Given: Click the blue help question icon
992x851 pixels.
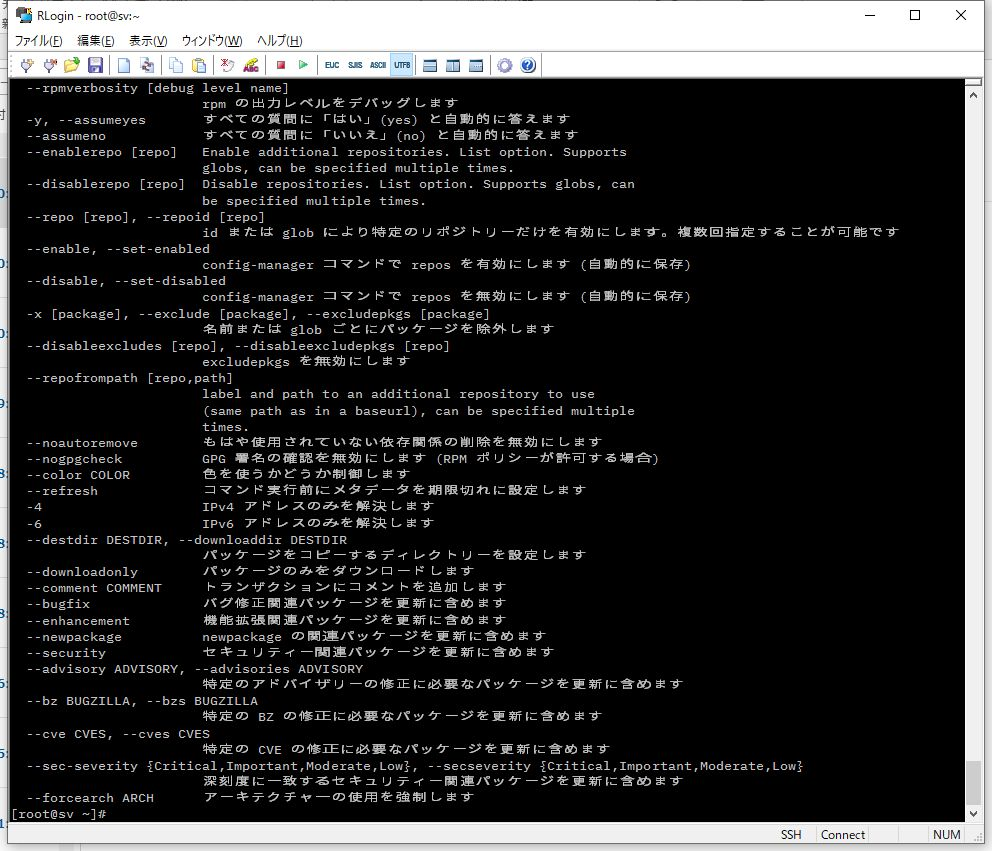Looking at the screenshot, I should [x=528, y=65].
